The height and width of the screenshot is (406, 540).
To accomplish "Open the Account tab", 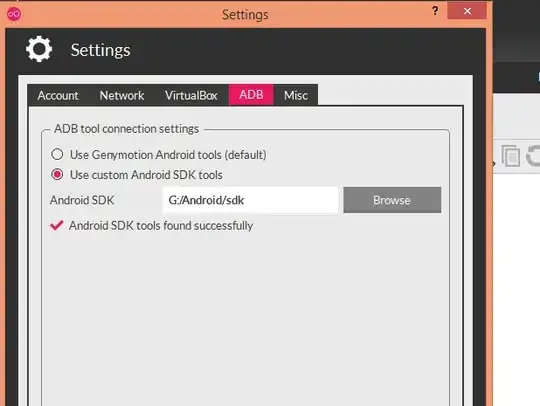I will pos(58,95).
